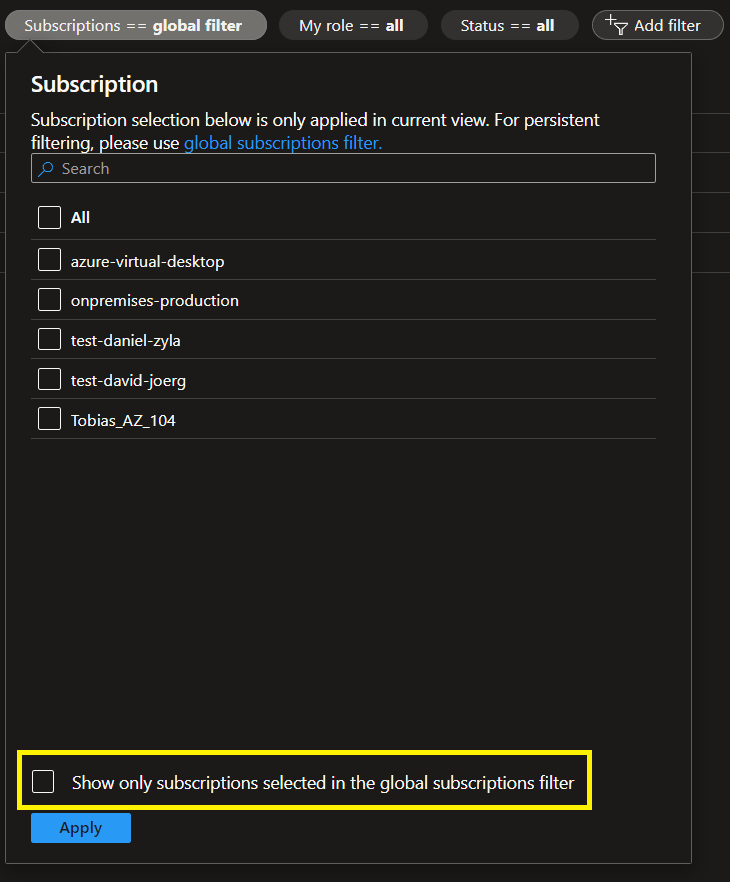Select the azure-virtual-desktop checkbox

tap(49, 261)
